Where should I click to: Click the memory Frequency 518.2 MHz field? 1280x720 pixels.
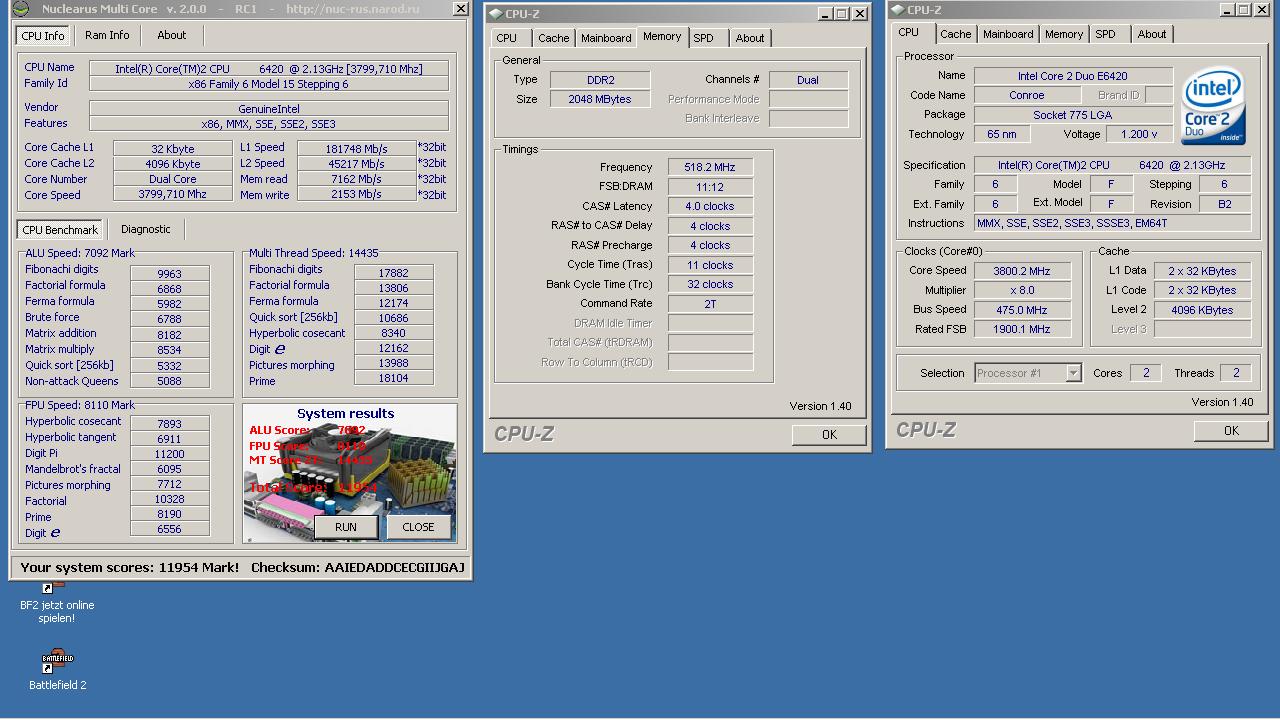point(710,167)
